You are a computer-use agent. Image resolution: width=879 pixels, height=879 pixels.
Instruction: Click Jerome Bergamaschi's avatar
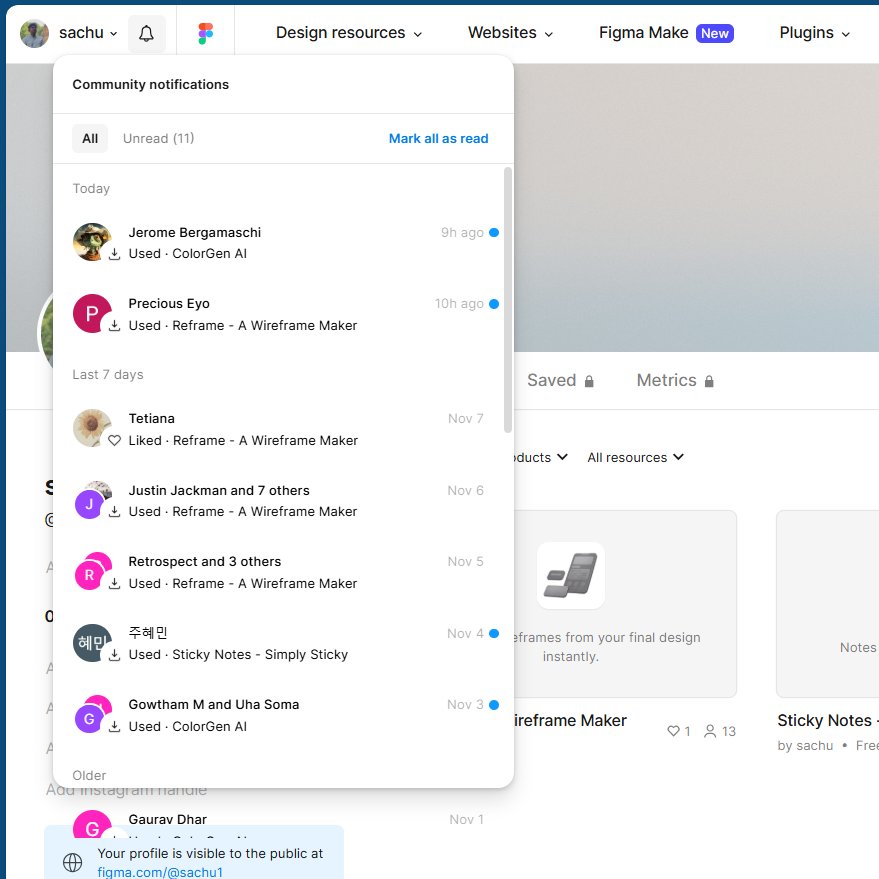point(92,242)
